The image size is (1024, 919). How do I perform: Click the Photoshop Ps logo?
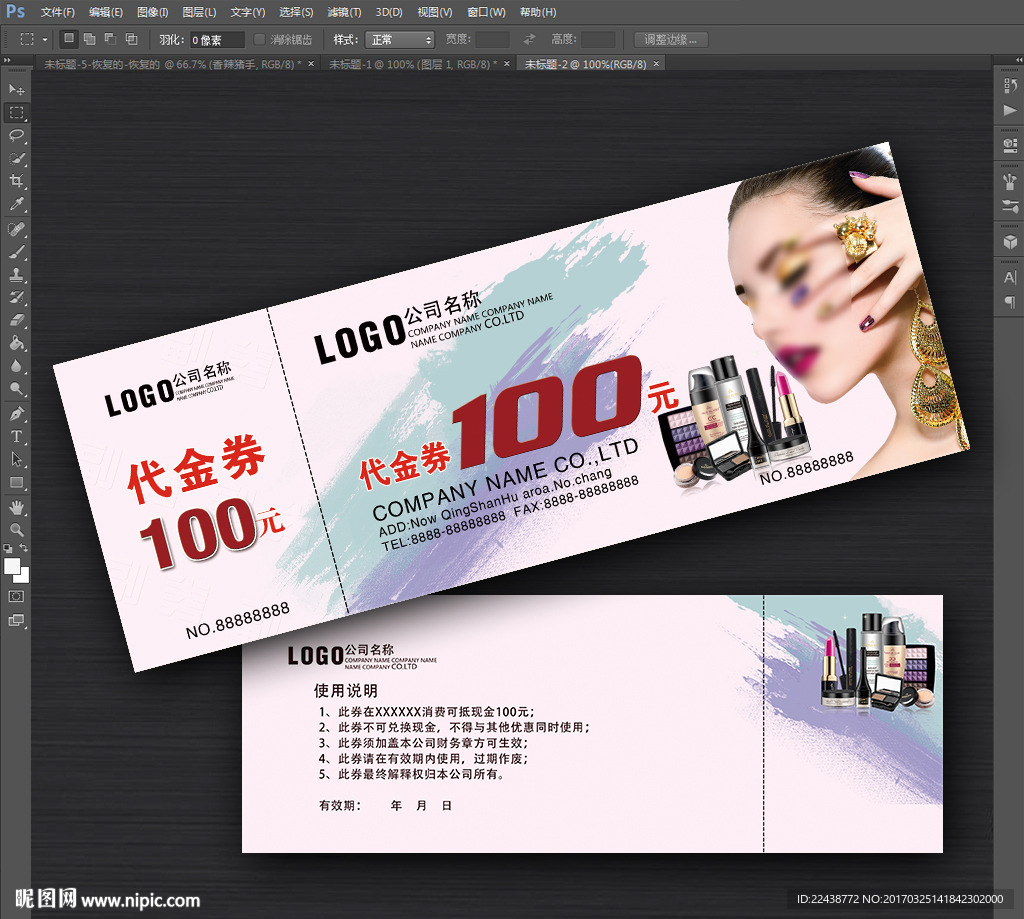tap(16, 12)
